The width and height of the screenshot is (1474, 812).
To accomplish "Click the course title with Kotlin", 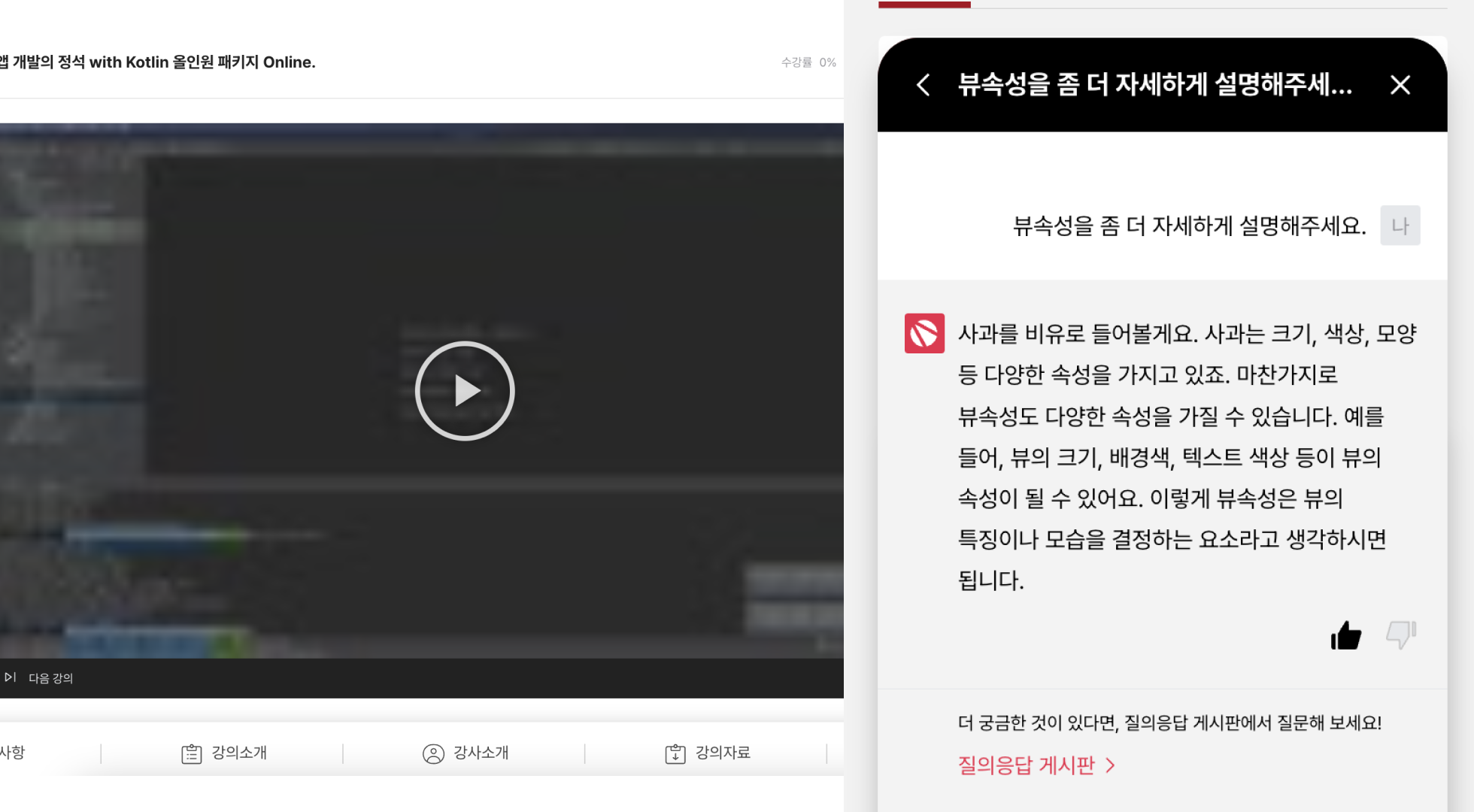I will (x=158, y=62).
